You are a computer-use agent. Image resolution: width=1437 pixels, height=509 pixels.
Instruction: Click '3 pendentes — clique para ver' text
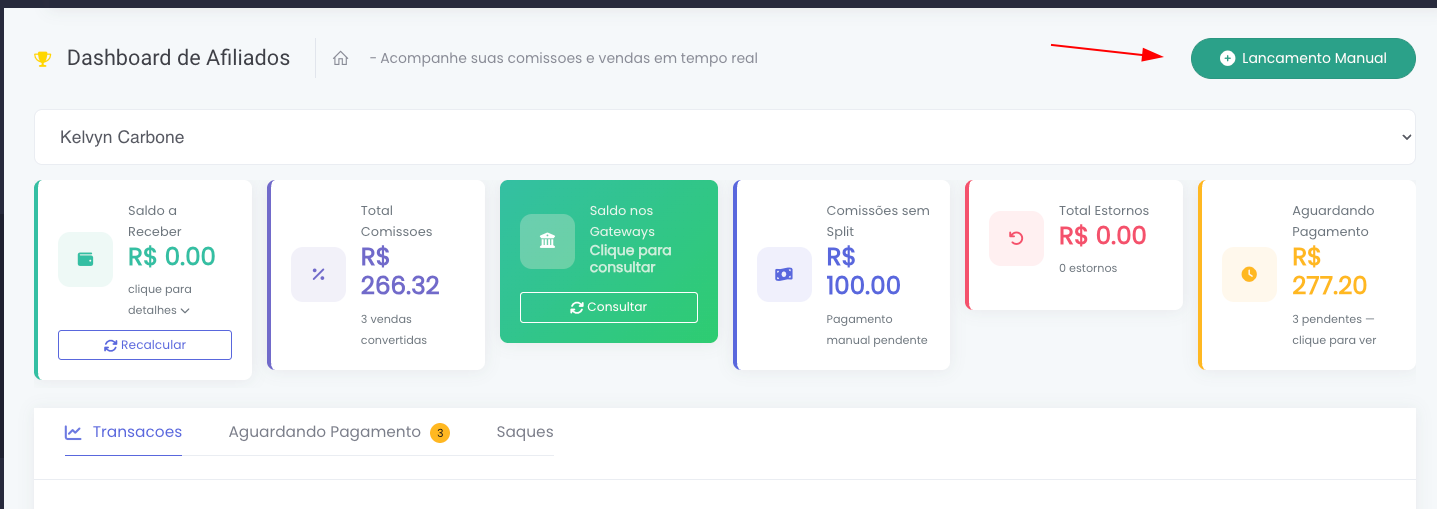tap(1334, 329)
